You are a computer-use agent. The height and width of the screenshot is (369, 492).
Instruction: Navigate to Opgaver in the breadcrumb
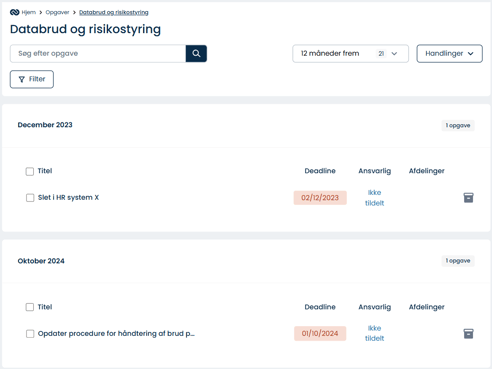(57, 12)
